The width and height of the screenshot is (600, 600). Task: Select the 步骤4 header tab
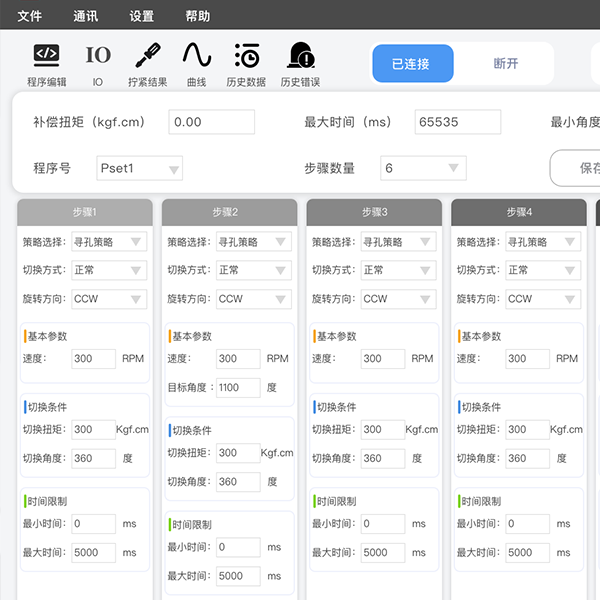pyautogui.click(x=518, y=212)
